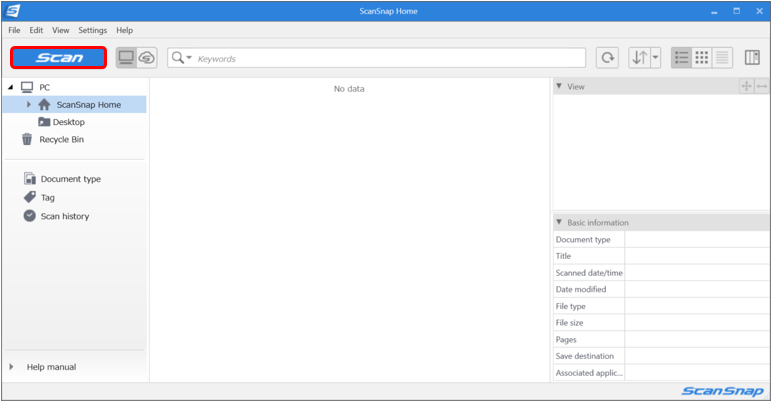Close the ScanSnap Home window
Image resolution: width=772 pixels, height=401 pixels.
[759, 11]
